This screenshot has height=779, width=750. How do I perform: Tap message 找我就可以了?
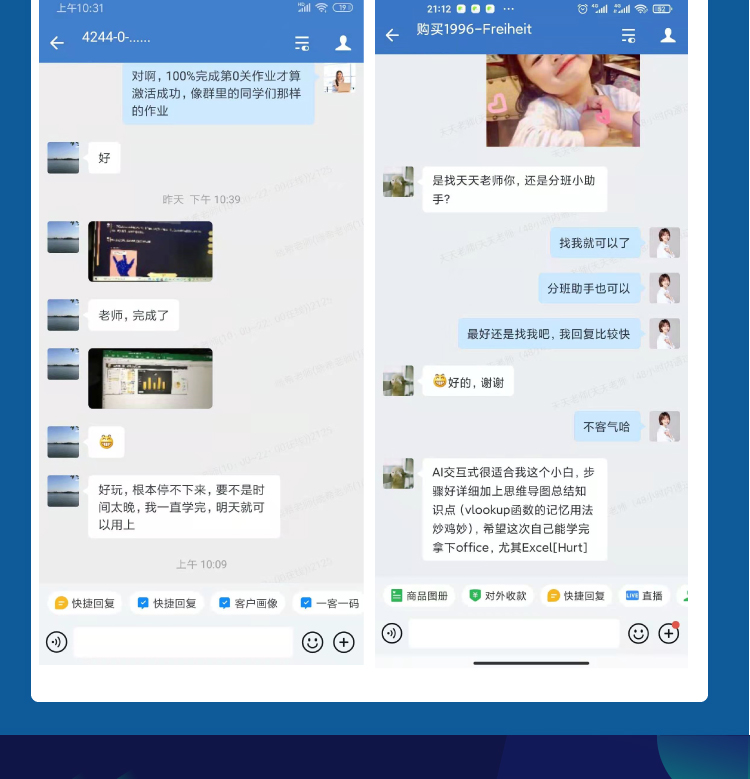click(x=595, y=243)
